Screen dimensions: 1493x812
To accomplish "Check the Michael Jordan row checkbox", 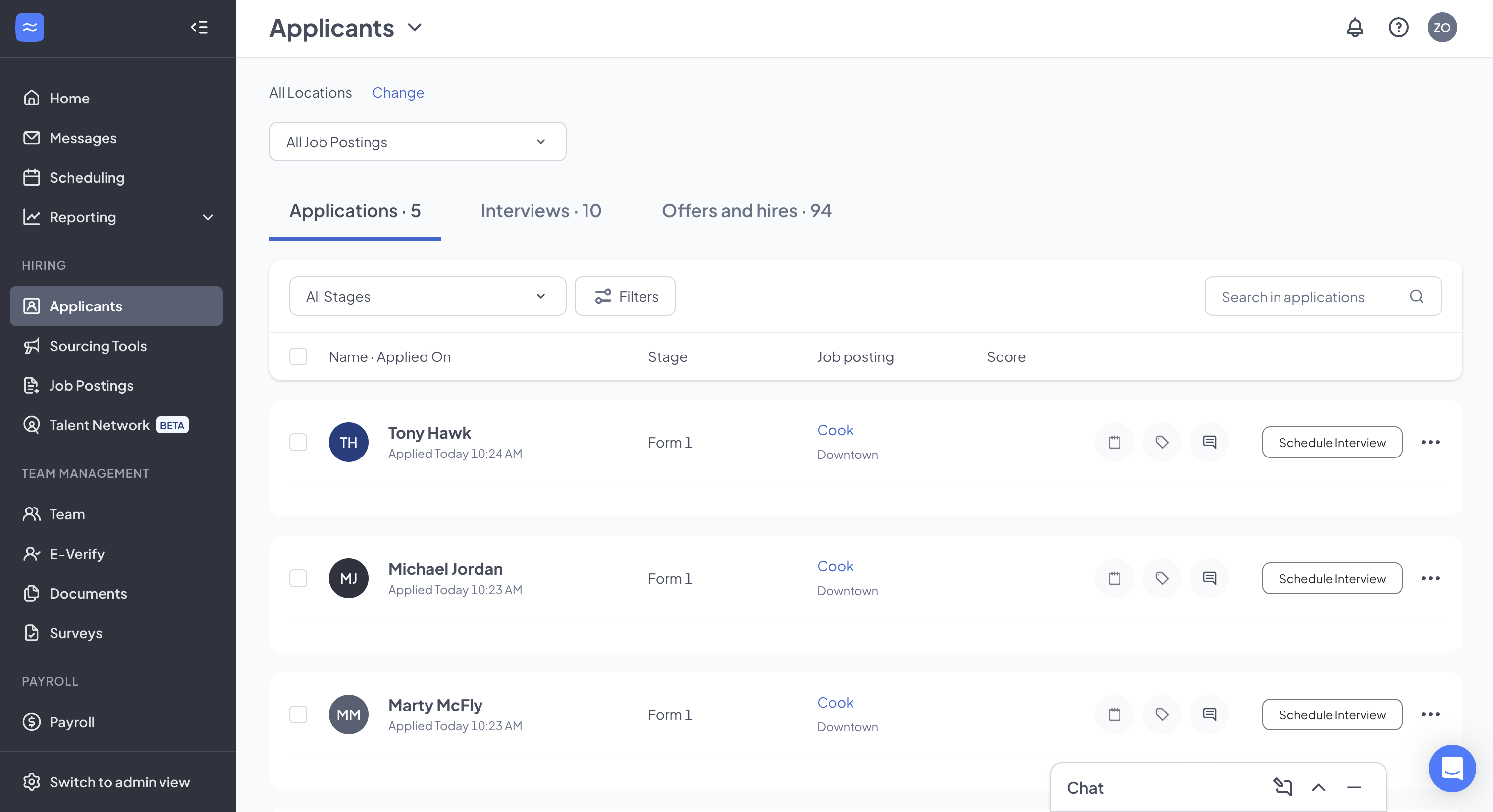I will [x=298, y=578].
